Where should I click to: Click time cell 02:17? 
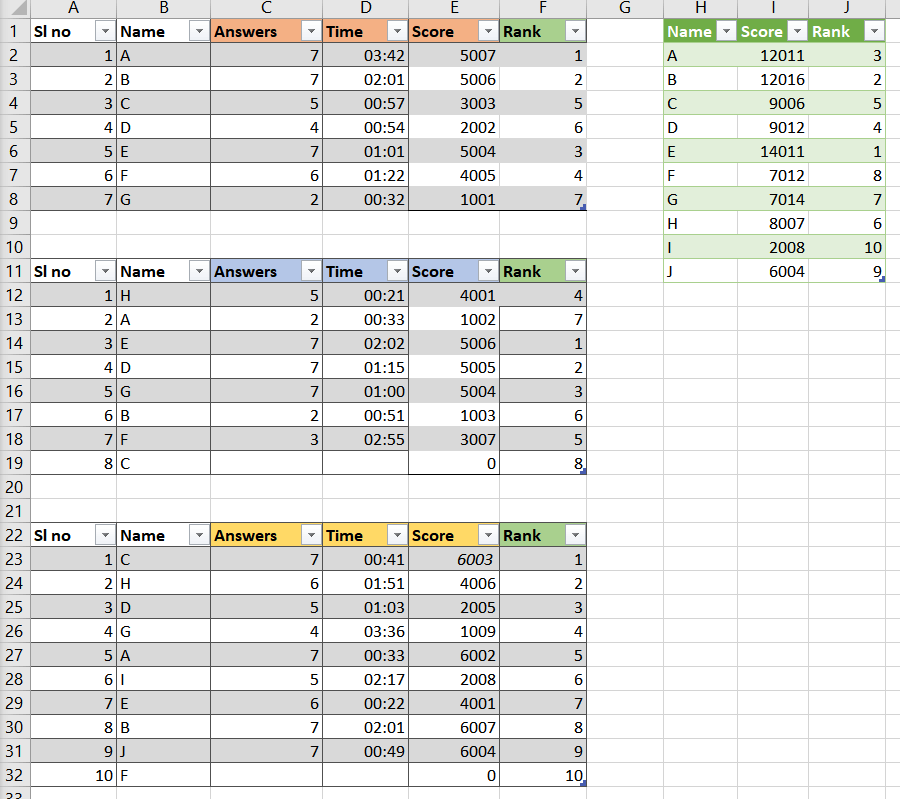pyautogui.click(x=366, y=679)
